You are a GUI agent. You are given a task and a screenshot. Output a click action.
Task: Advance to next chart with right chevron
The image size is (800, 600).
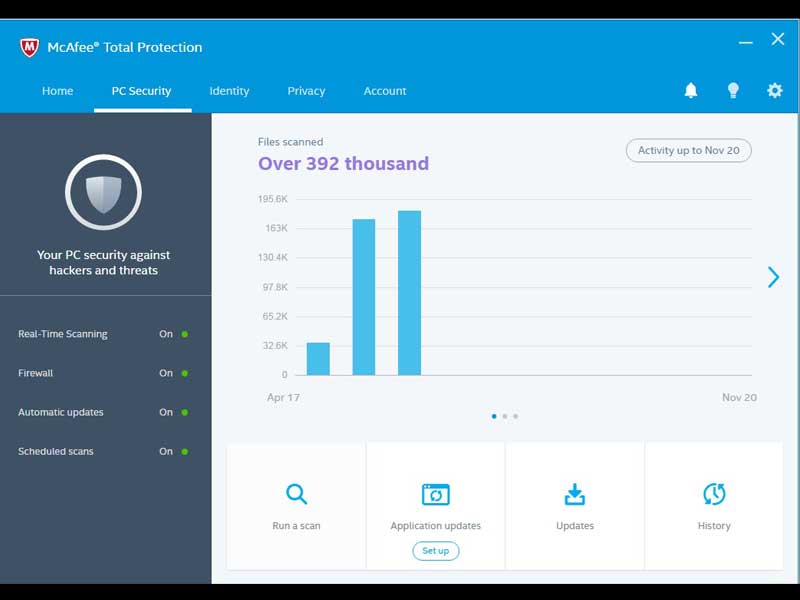[773, 277]
